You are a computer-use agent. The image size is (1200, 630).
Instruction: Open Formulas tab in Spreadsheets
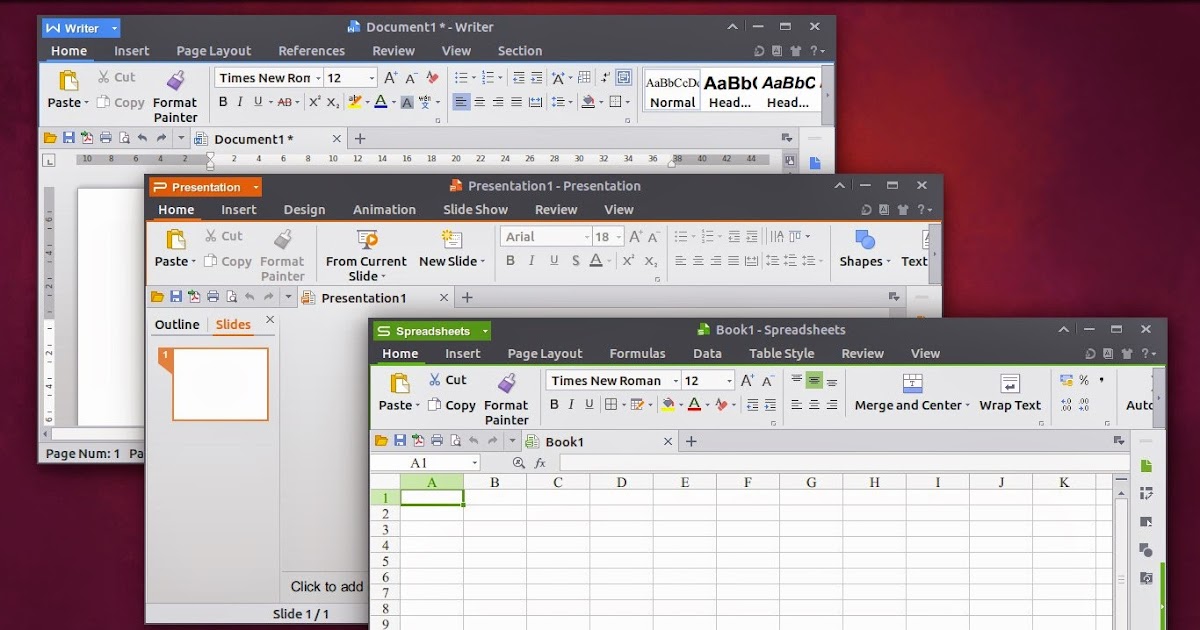click(x=637, y=354)
